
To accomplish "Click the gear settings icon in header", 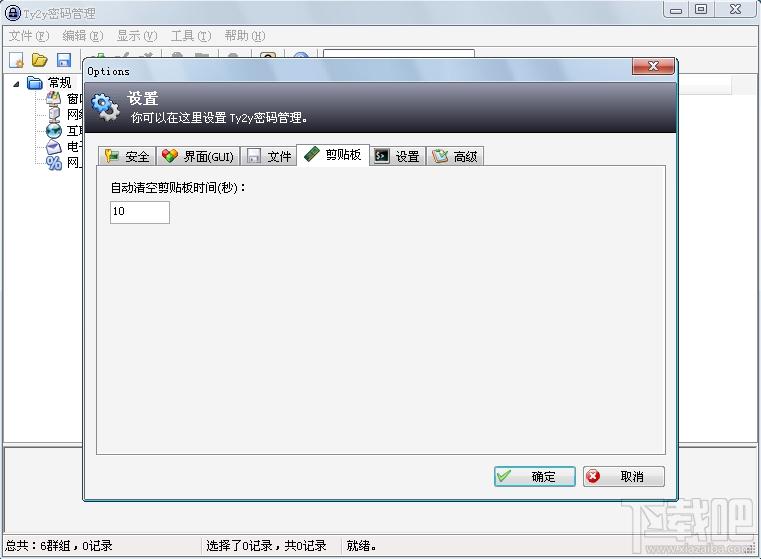I will (x=105, y=107).
